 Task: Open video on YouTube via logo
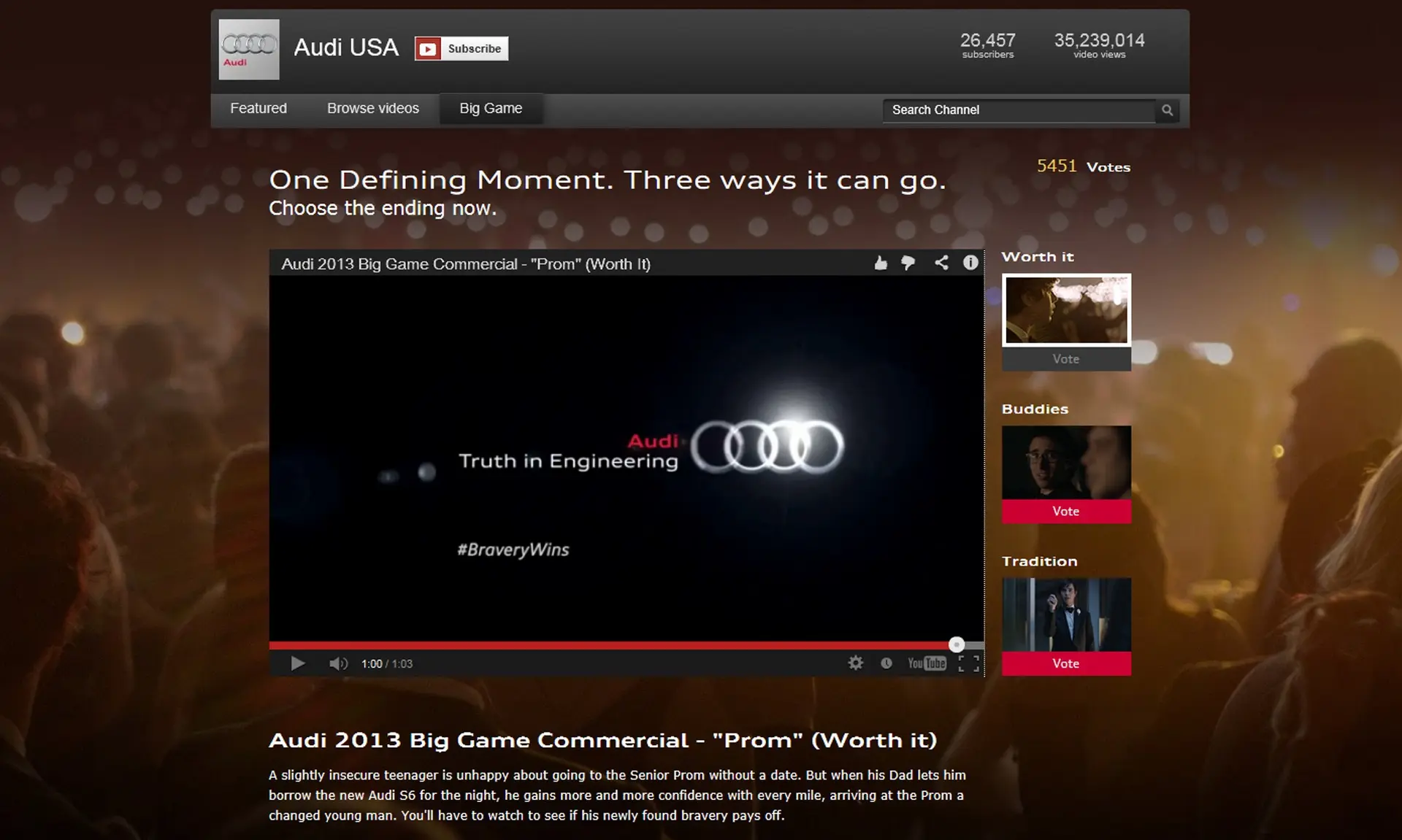[927, 663]
